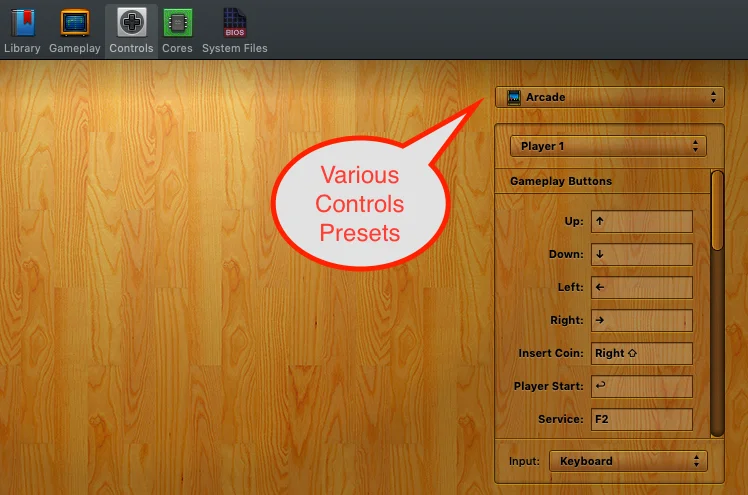The height and width of the screenshot is (495, 748).
Task: Click the Service F2 binding field
Action: pos(642,419)
